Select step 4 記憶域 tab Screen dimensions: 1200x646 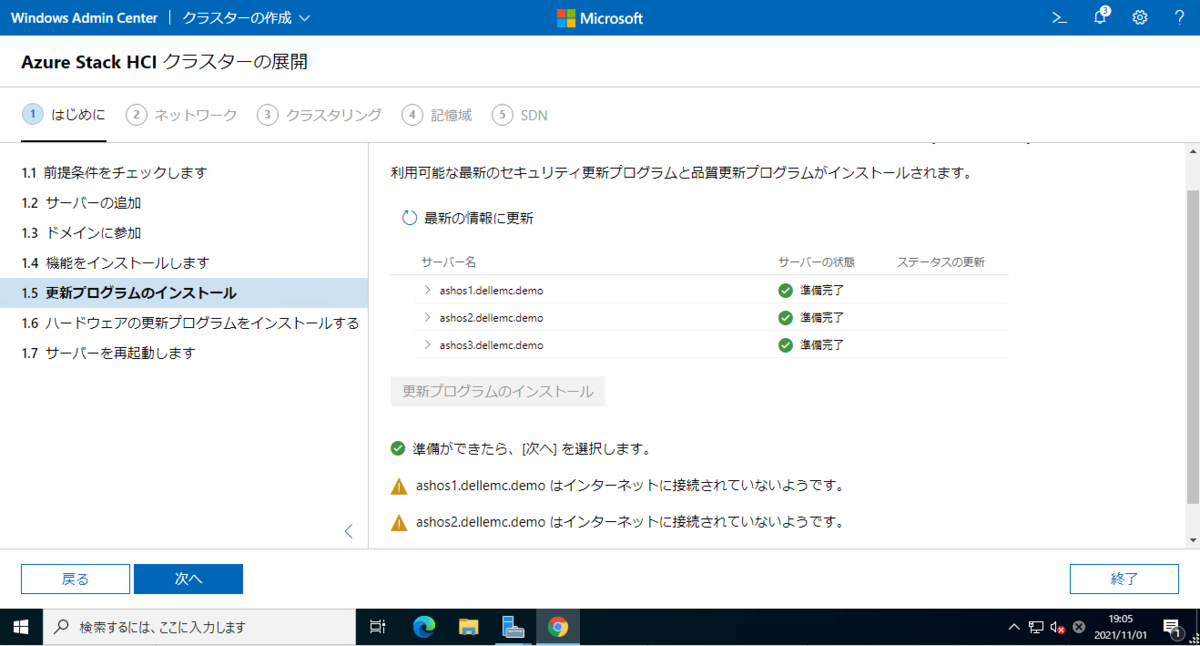[x=436, y=114]
